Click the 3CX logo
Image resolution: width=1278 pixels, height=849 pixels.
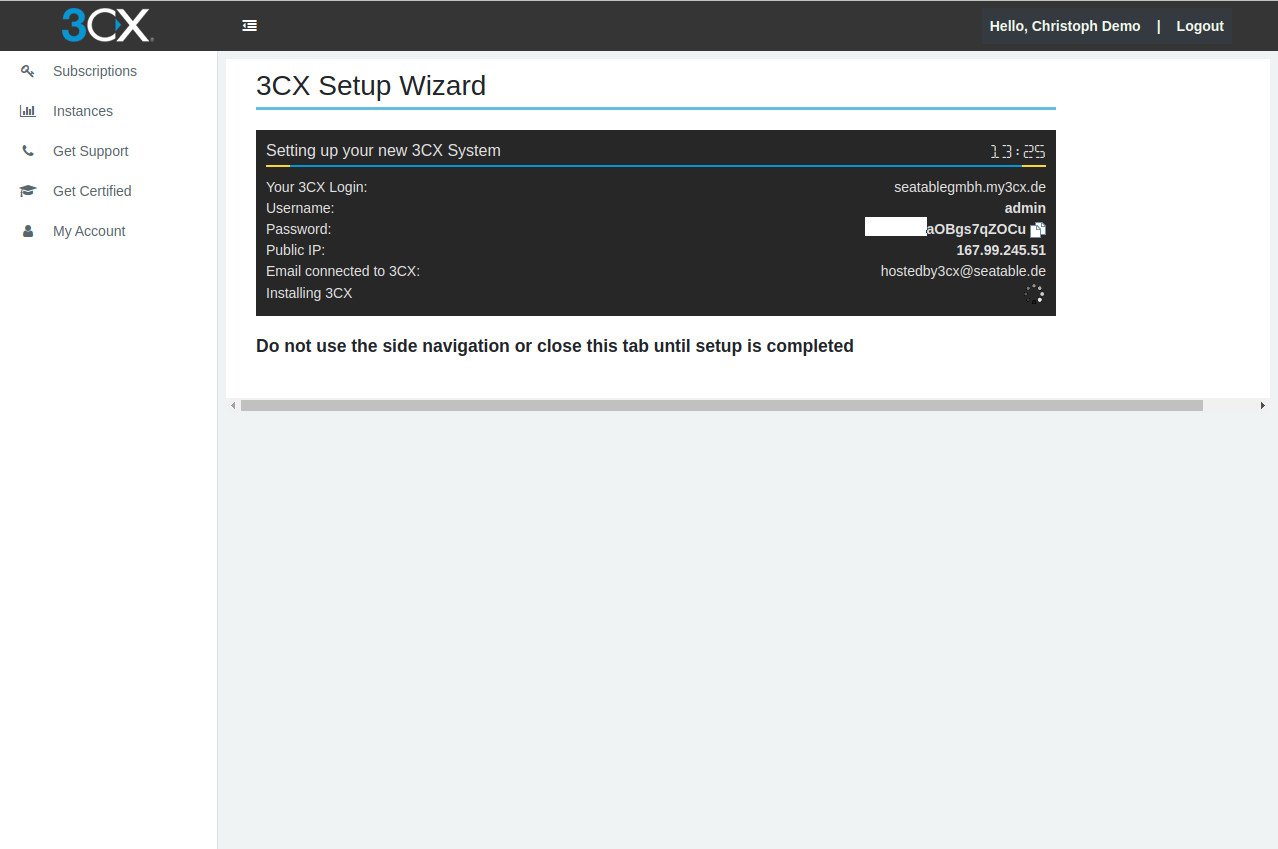(x=107, y=25)
